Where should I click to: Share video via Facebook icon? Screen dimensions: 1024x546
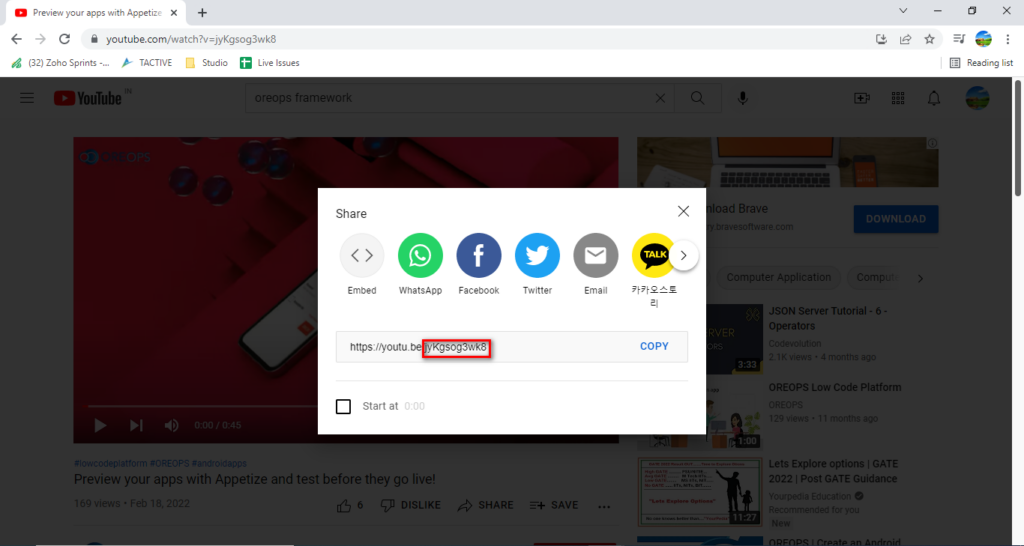point(479,255)
